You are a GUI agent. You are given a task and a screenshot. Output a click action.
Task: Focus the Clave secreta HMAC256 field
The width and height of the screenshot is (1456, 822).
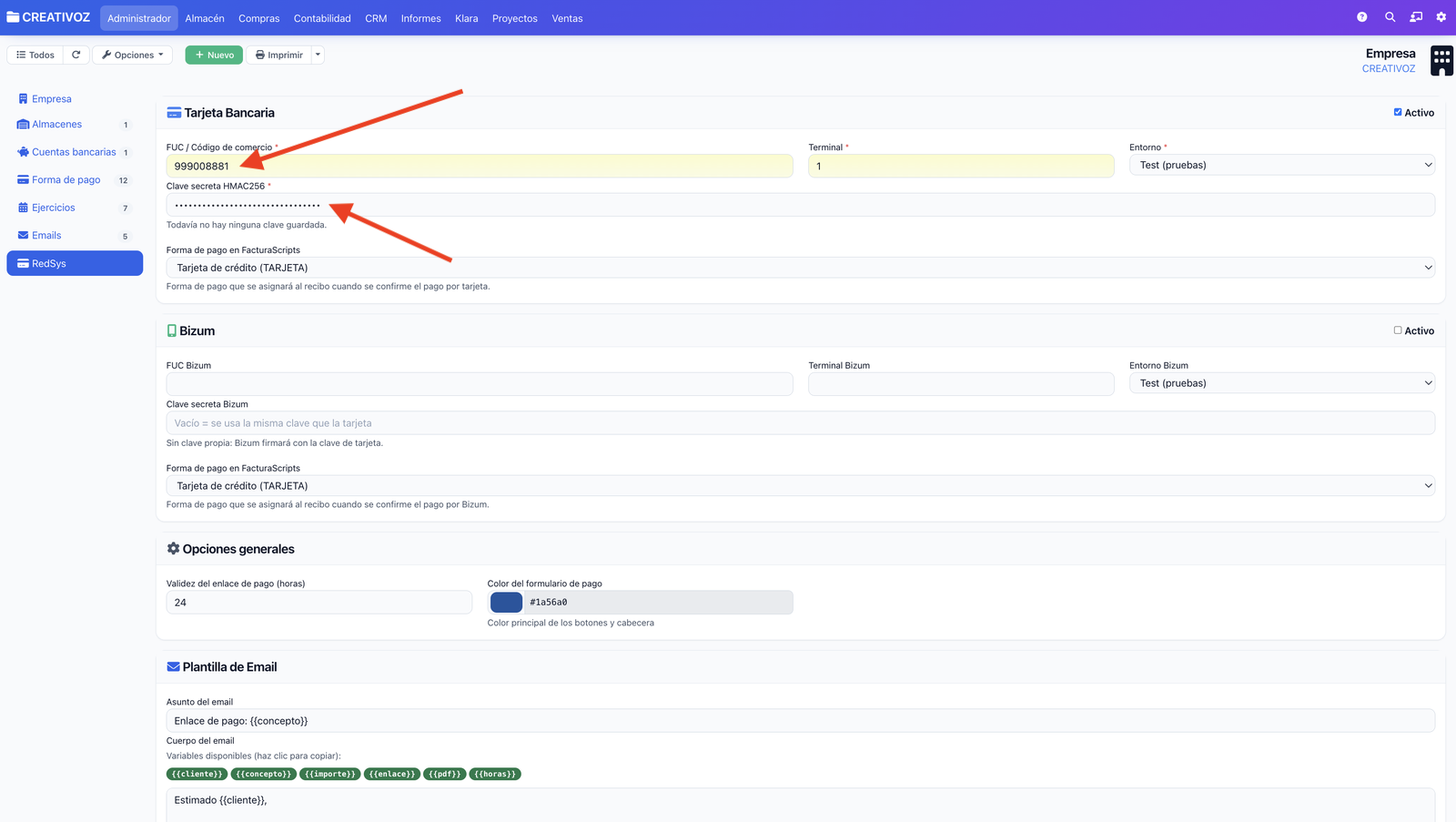coord(801,205)
